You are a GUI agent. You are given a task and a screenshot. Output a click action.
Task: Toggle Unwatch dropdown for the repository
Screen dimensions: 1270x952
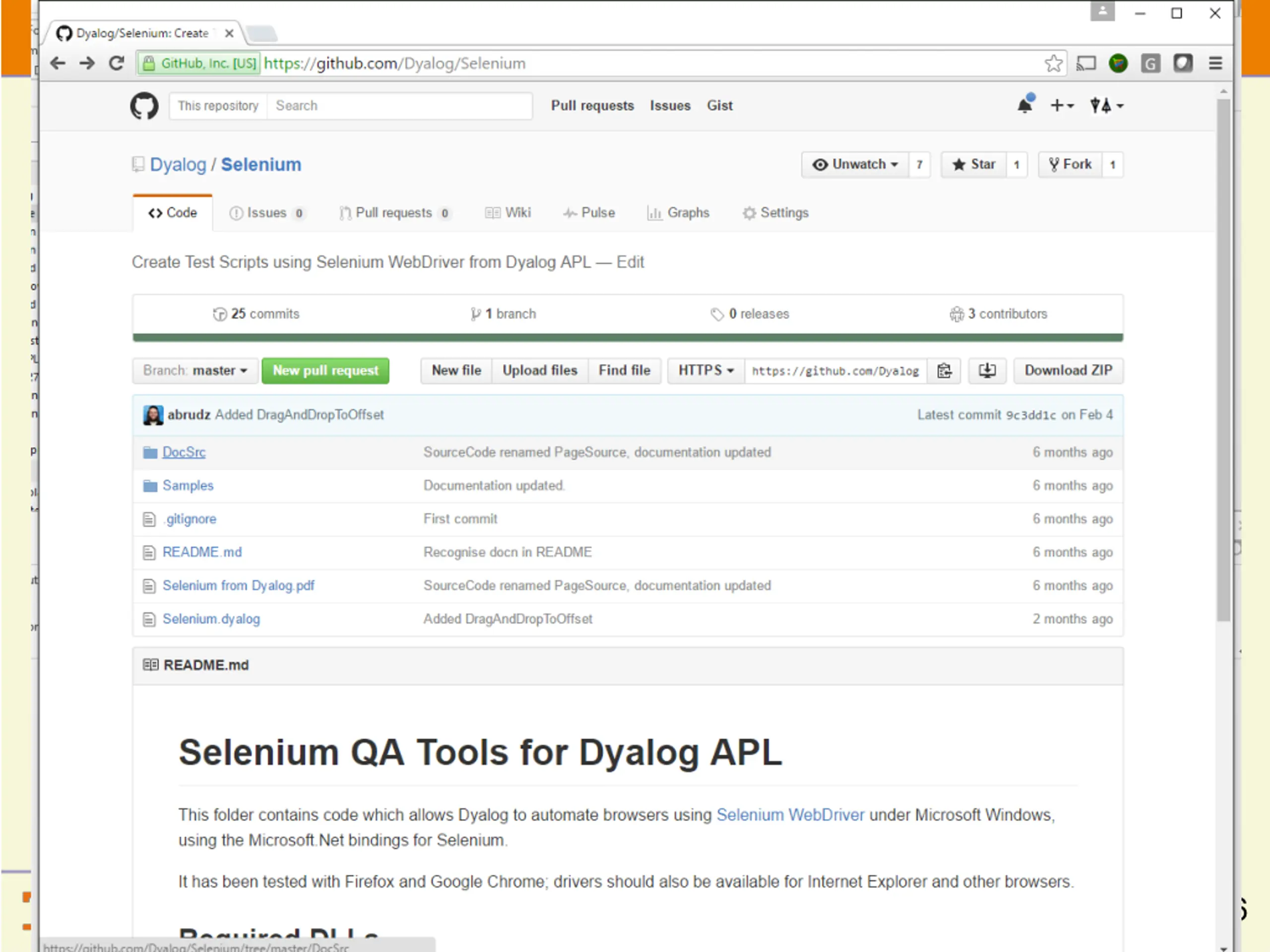[855, 165]
